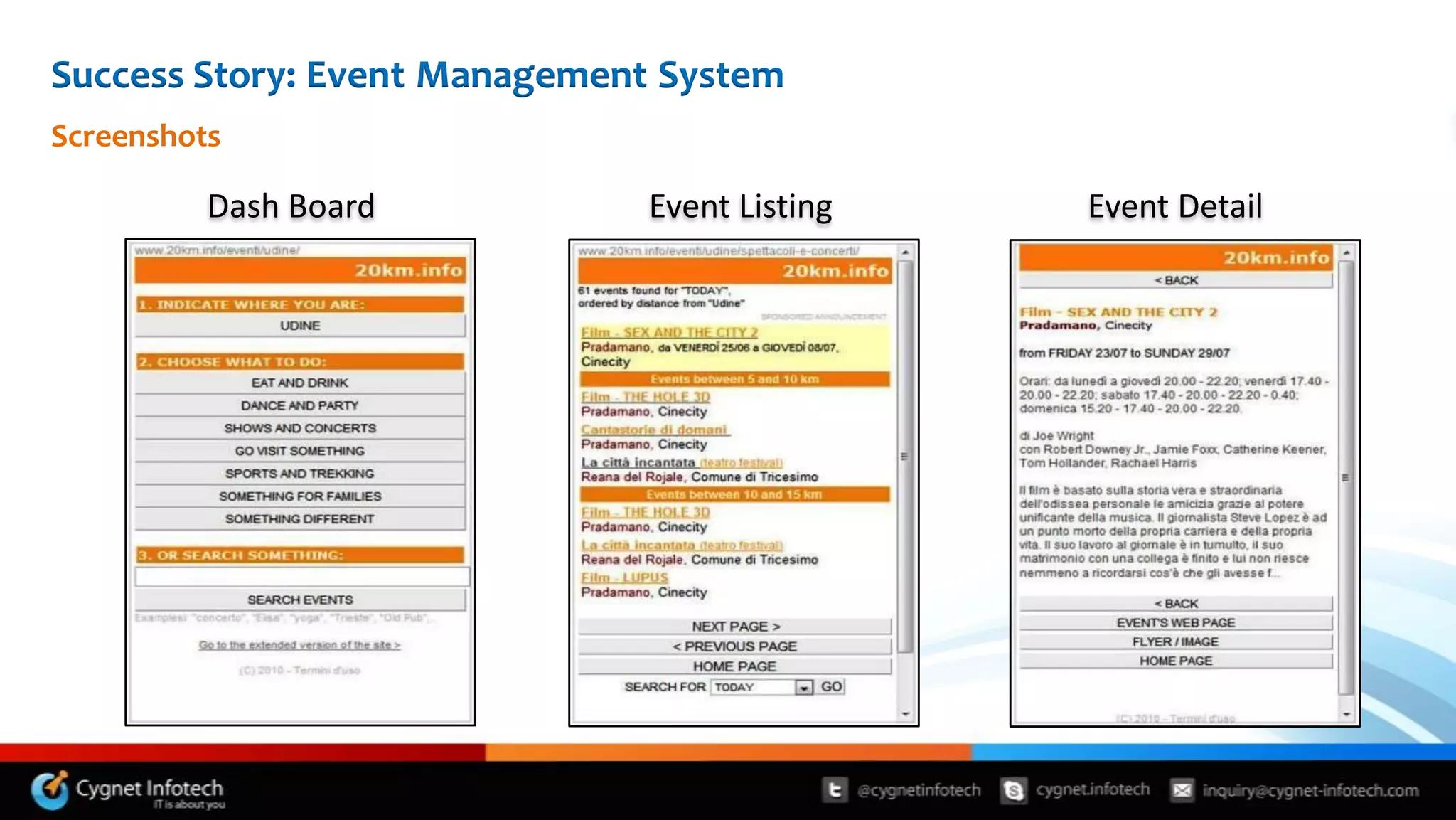Click the Cygnet Infotech logo icon
The height and width of the screenshot is (820, 1456).
click(50, 789)
